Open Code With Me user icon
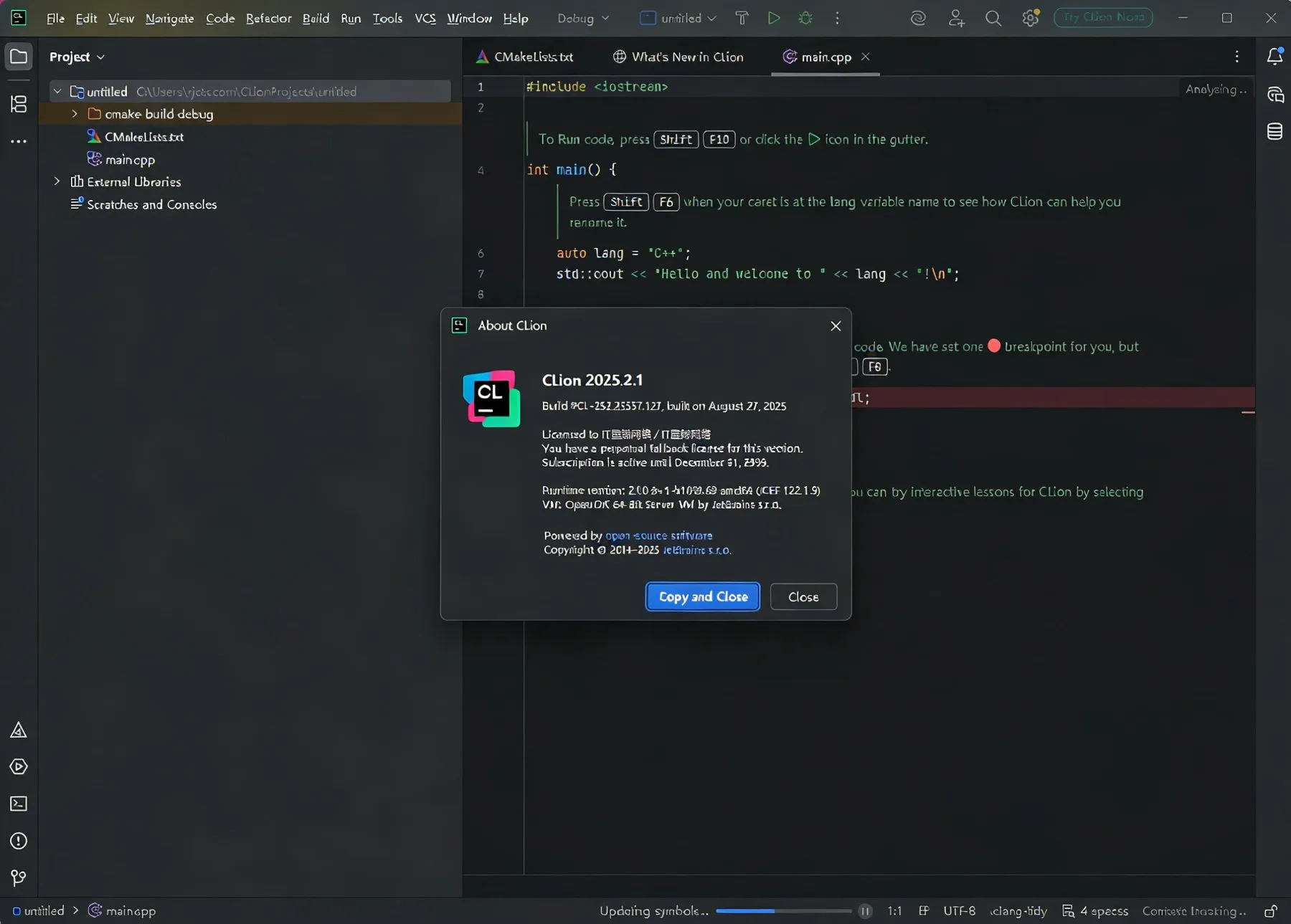Screen dimensions: 1291x924 coord(956,18)
